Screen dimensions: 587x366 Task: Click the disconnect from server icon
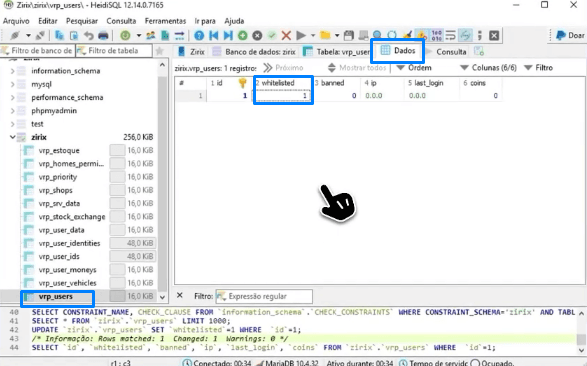click(x=40, y=36)
